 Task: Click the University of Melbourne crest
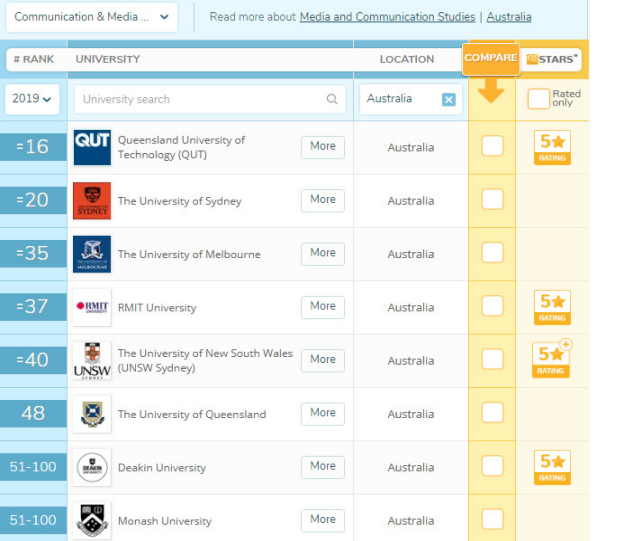click(x=92, y=254)
